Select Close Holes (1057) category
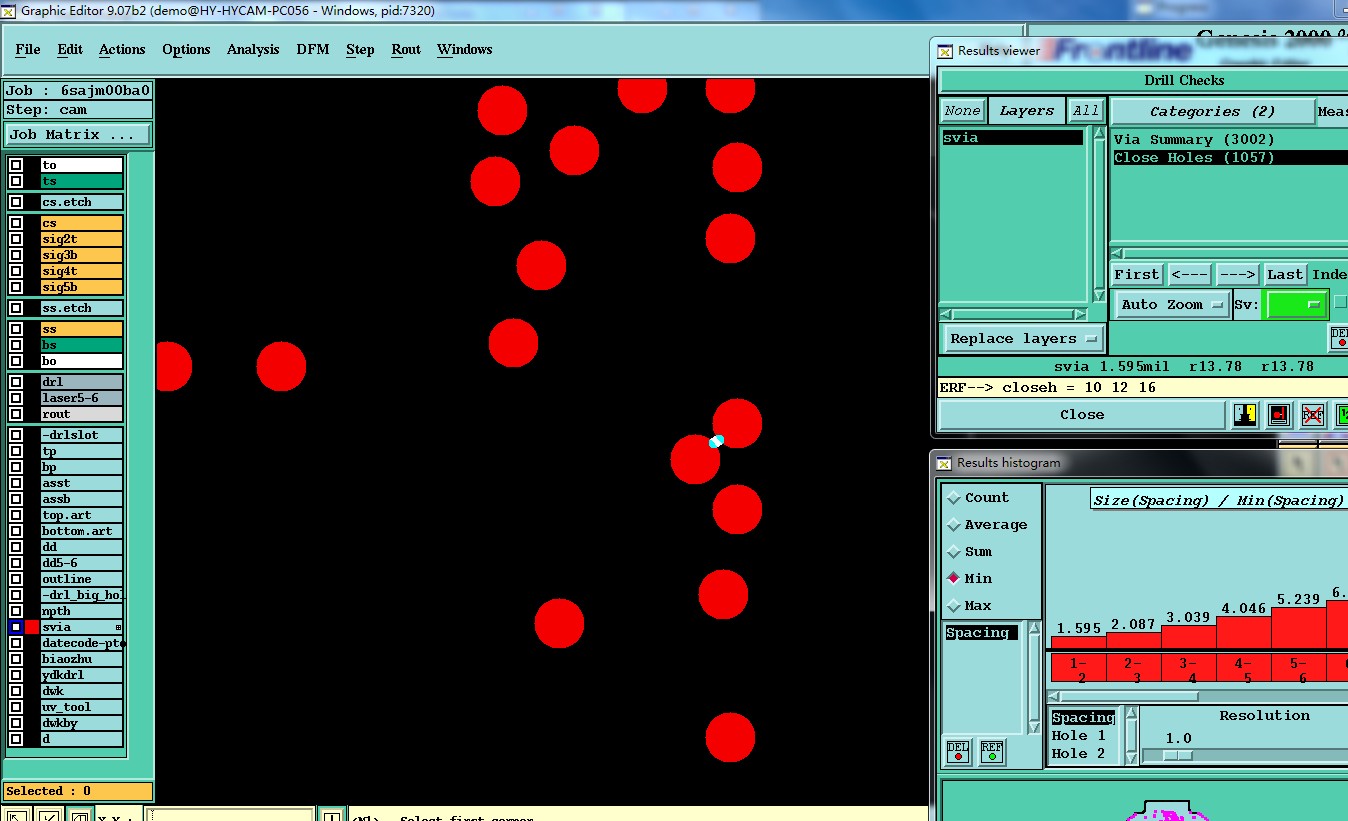Viewport: 1348px width, 821px height. pos(1230,157)
